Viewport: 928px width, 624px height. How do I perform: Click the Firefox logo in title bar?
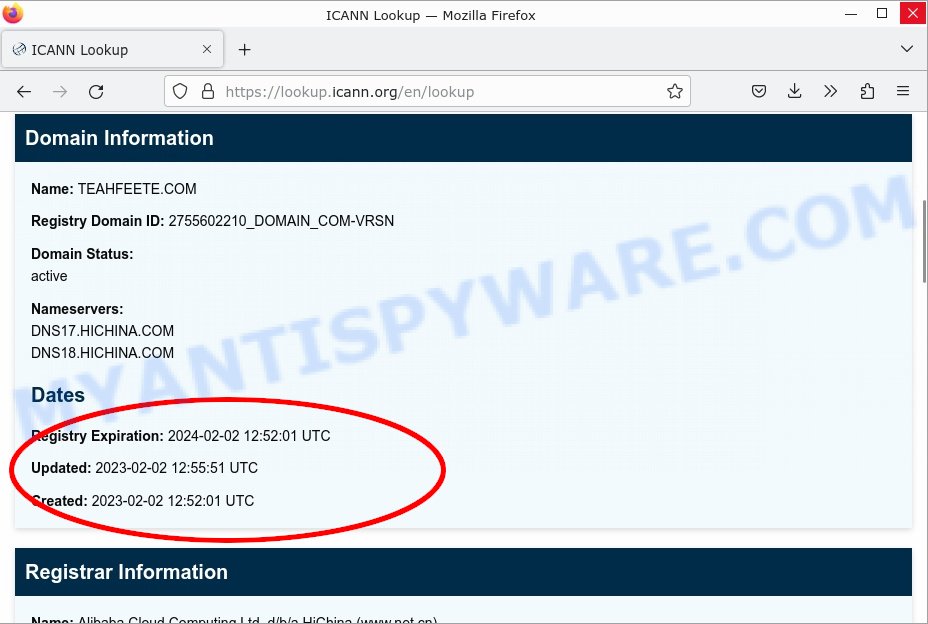12,13
